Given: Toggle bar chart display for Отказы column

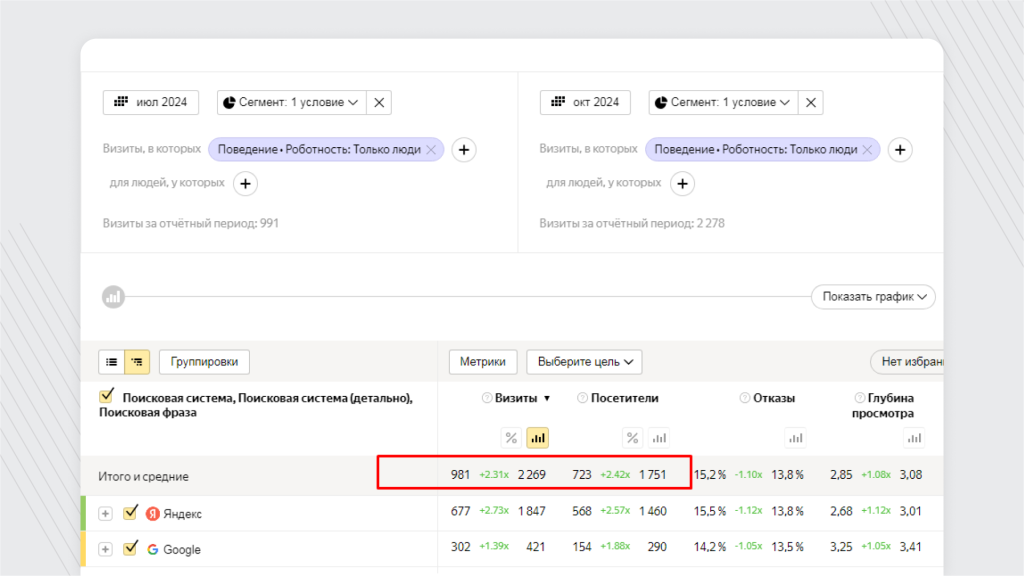Looking at the screenshot, I should pos(795,438).
